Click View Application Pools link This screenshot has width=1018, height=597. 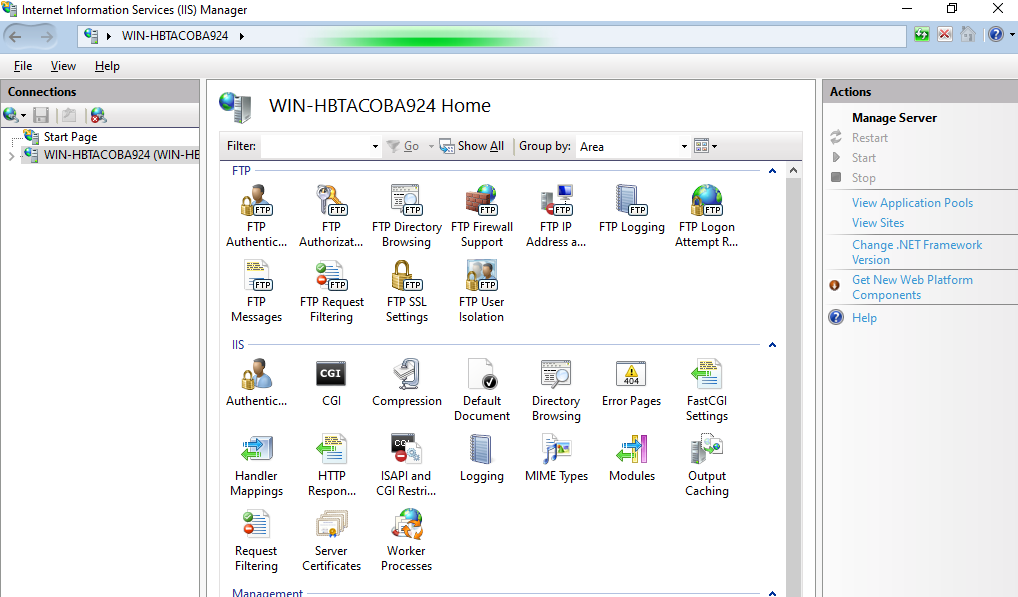pos(912,203)
